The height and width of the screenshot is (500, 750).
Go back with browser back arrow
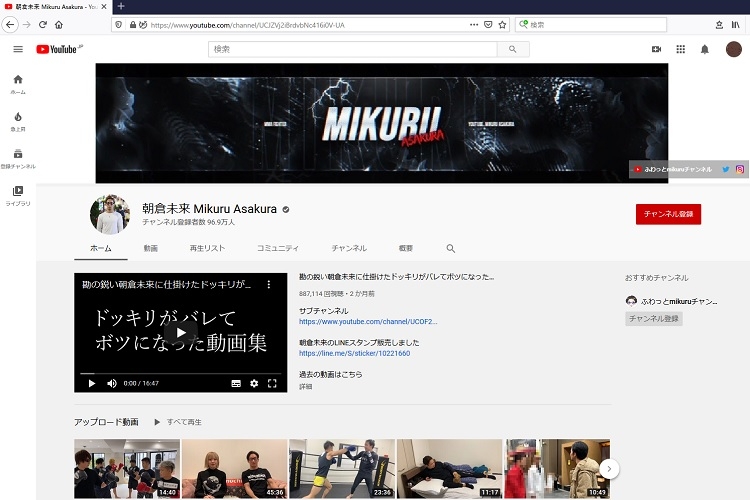[x=10, y=25]
